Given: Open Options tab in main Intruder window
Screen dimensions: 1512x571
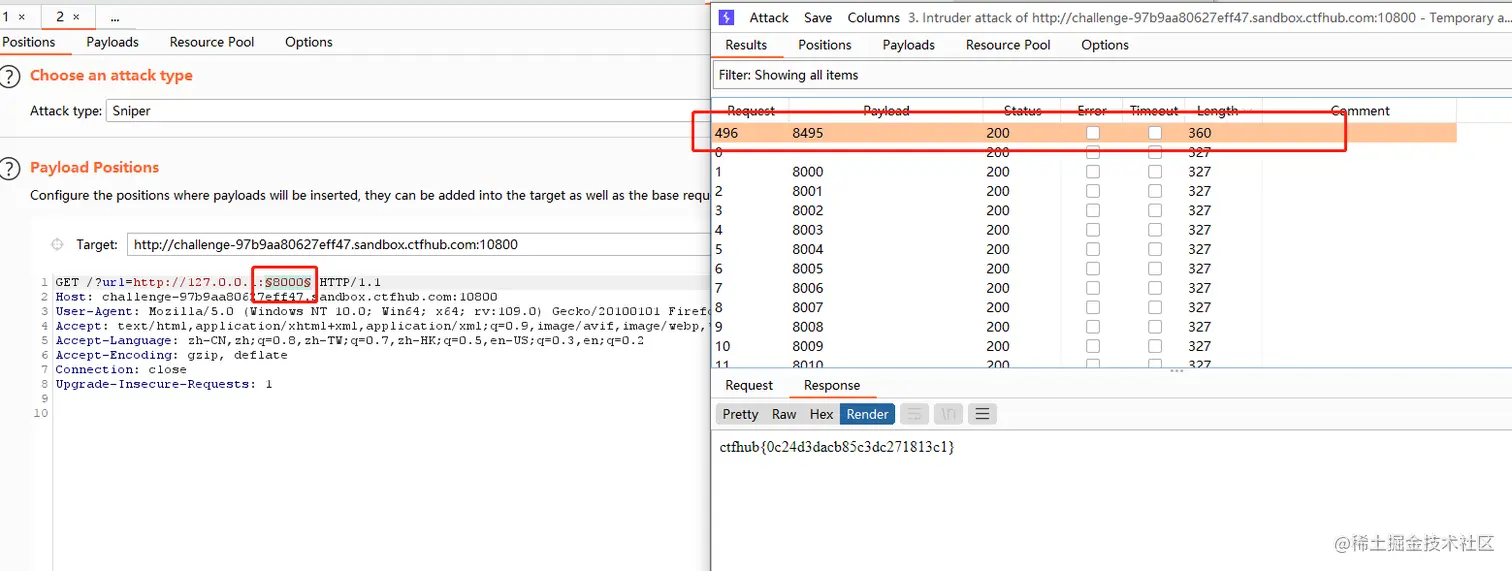Looking at the screenshot, I should [309, 42].
